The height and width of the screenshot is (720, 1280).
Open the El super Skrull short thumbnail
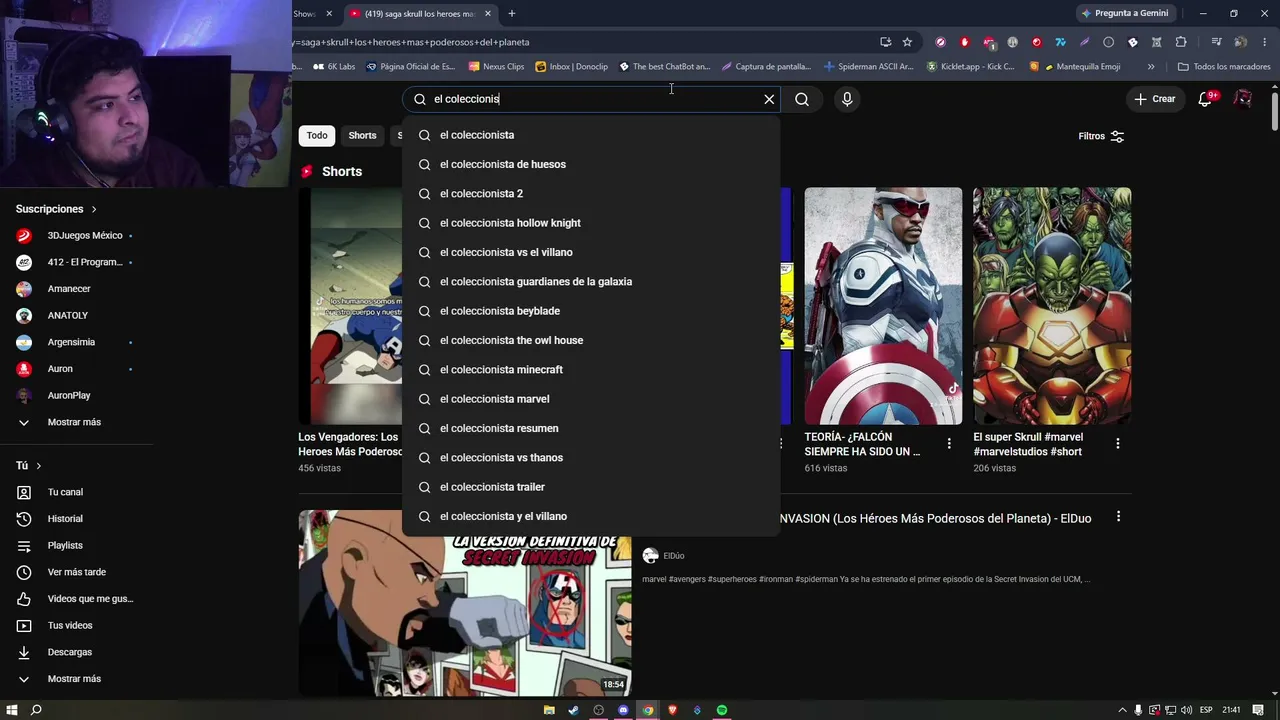click(1052, 306)
